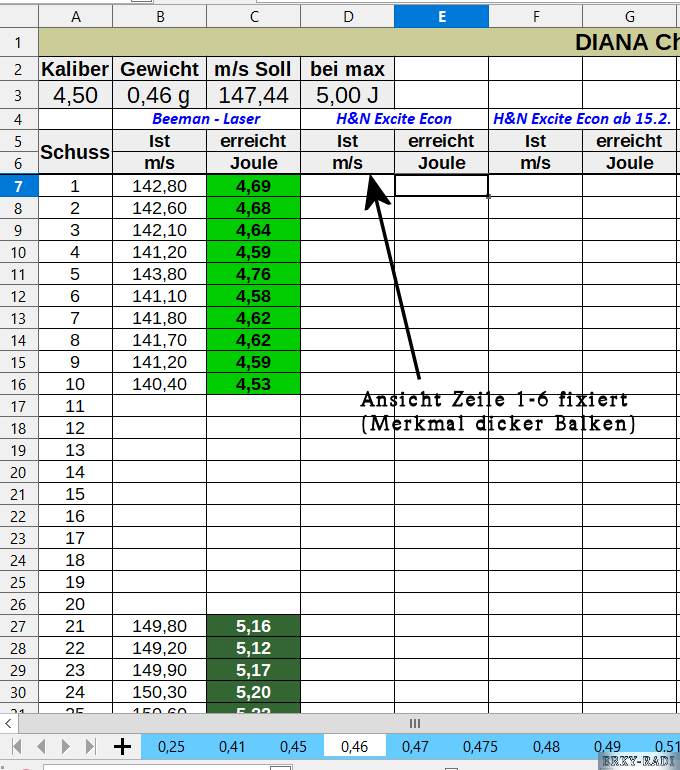Click the Beeman - Laser label

click(x=206, y=119)
